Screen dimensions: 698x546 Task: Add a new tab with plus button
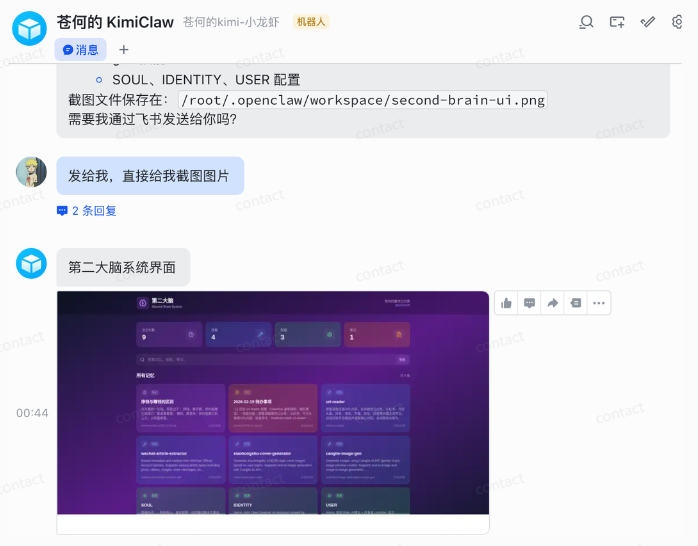click(x=124, y=49)
